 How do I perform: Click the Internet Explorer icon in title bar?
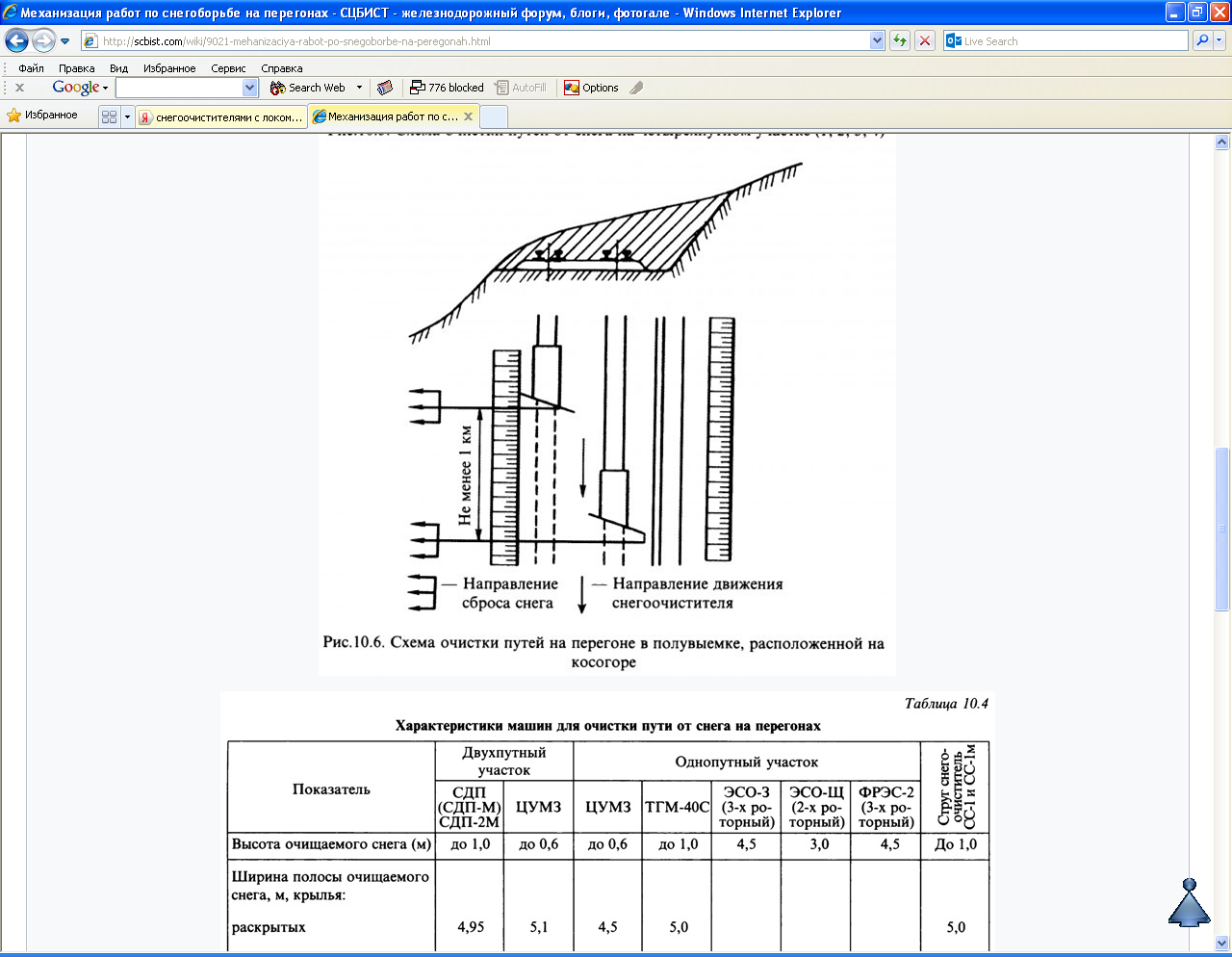(11, 13)
